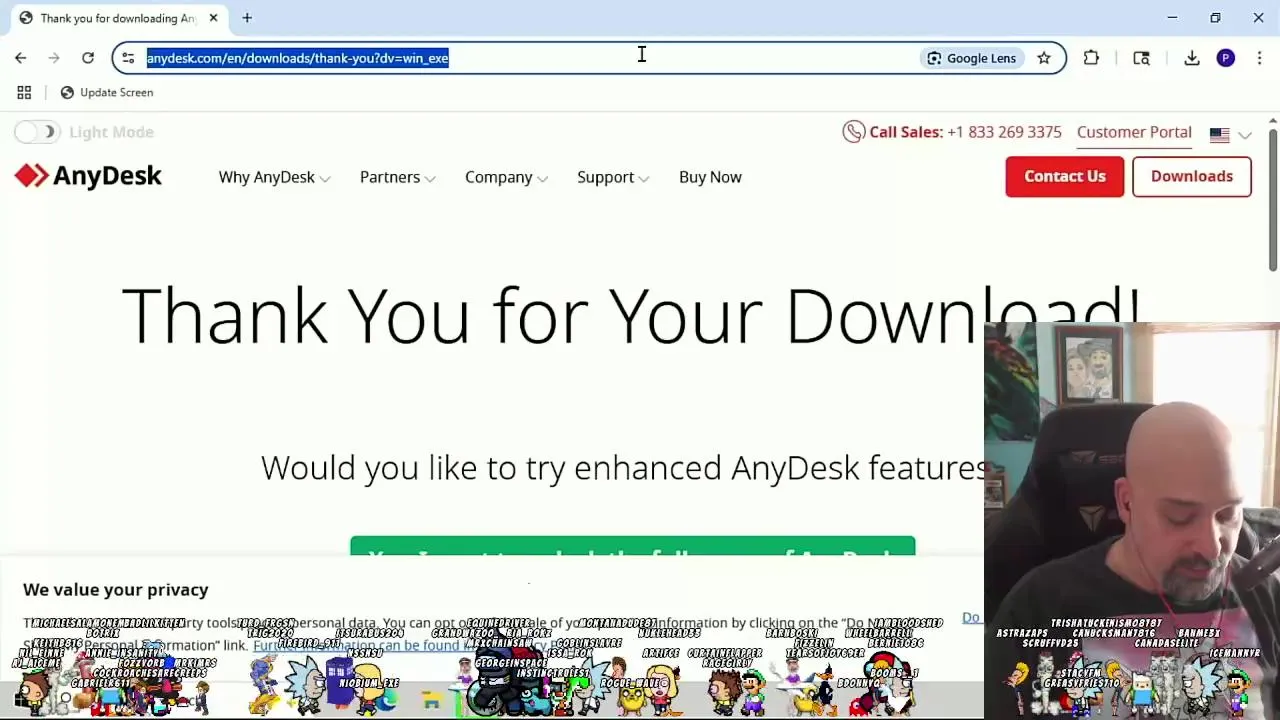Screen dimensions: 1280x720
Task: Expand the Company menu
Action: pyautogui.click(x=506, y=177)
